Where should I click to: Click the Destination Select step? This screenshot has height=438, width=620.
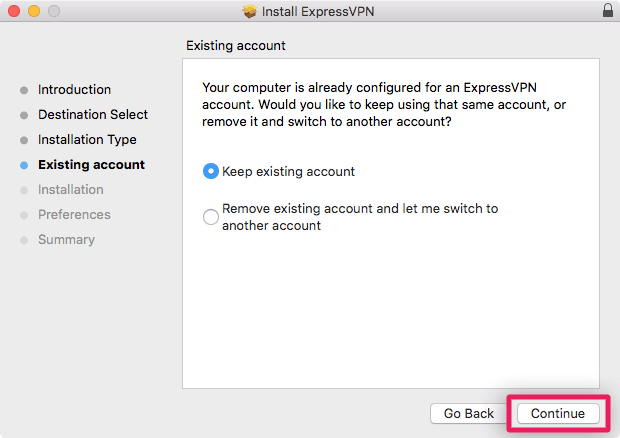tap(93, 115)
